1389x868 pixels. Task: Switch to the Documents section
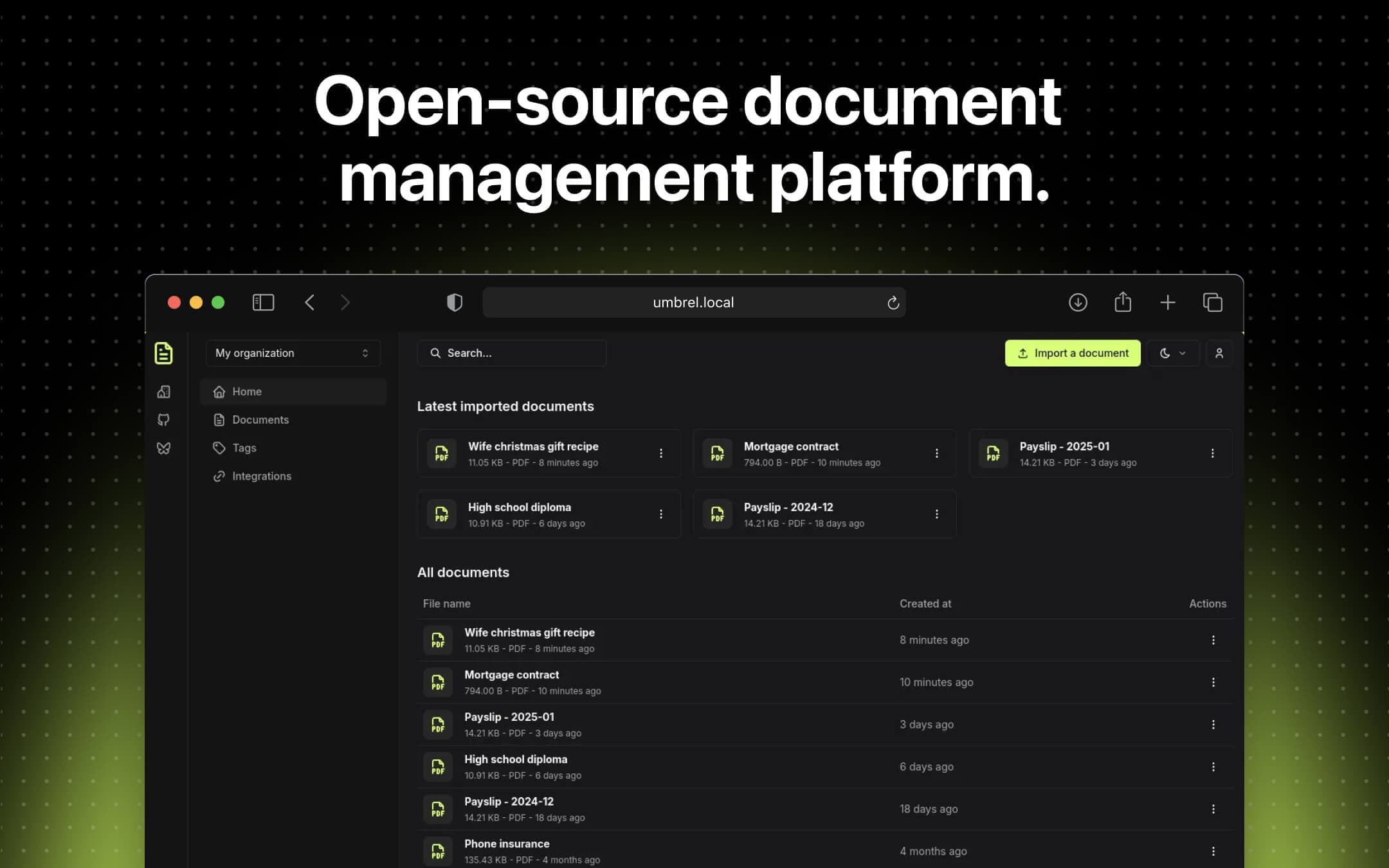pyautogui.click(x=260, y=419)
